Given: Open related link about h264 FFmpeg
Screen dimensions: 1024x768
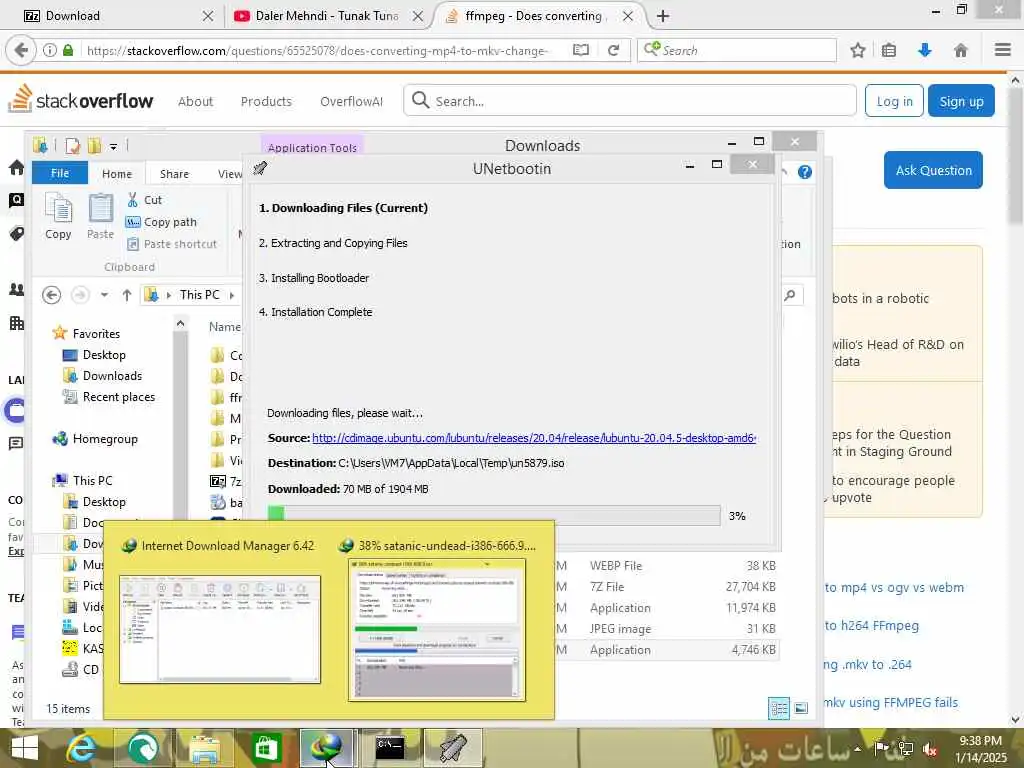Looking at the screenshot, I should 871,626.
